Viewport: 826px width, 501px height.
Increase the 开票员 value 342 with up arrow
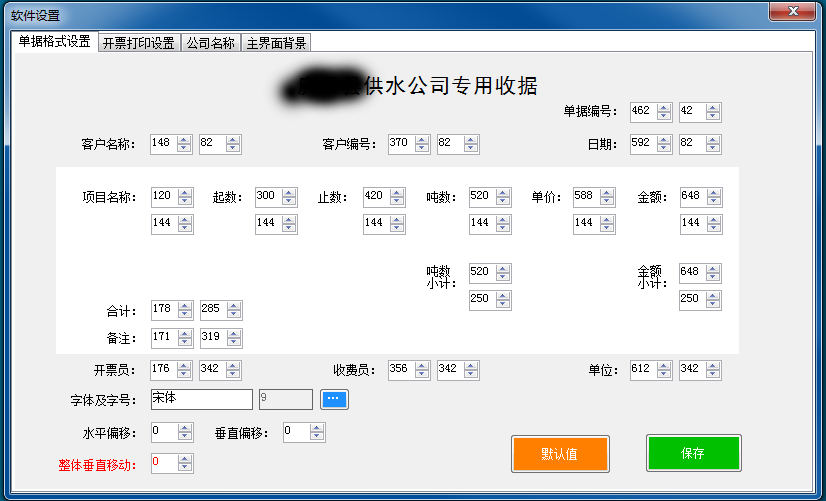[x=233, y=366]
